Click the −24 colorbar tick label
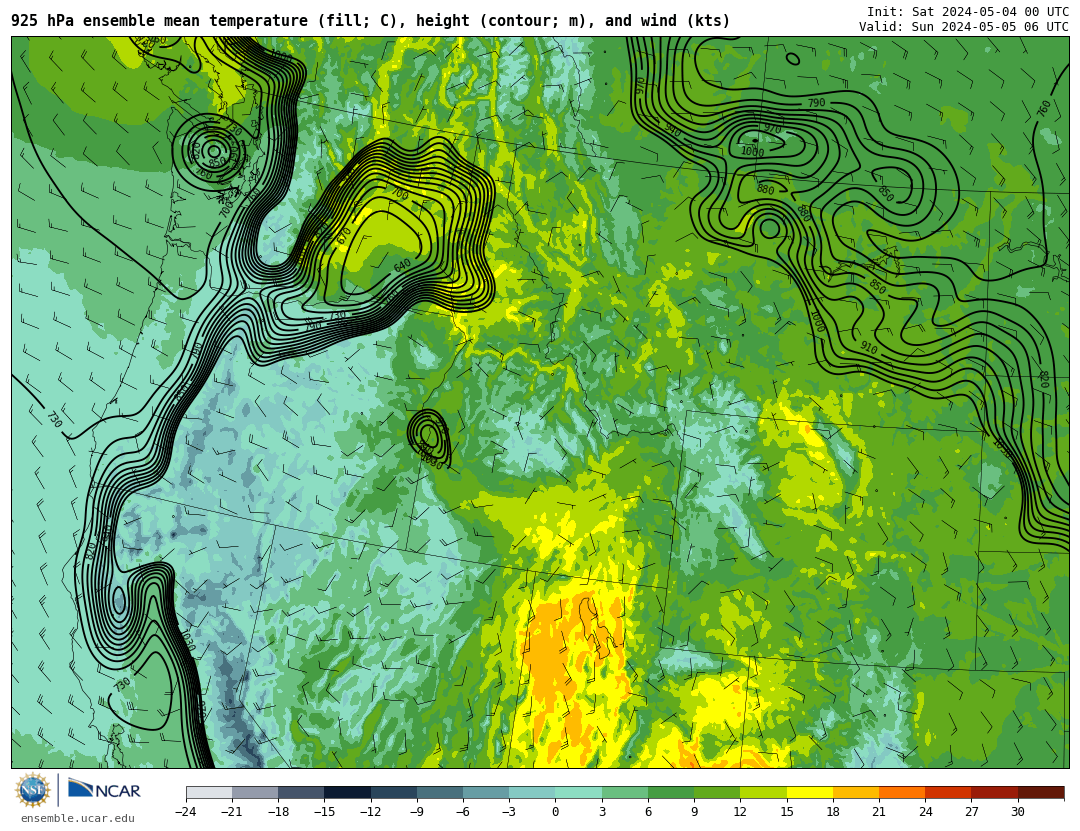The width and height of the screenshot is (1080, 831). pyautogui.click(x=185, y=812)
